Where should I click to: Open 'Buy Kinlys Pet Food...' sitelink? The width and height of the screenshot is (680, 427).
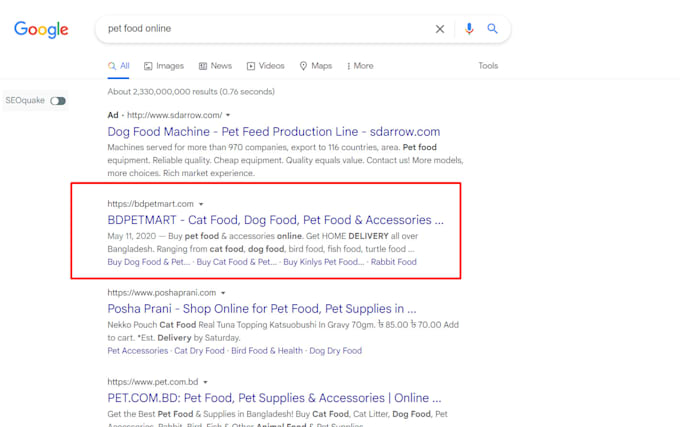coord(324,262)
